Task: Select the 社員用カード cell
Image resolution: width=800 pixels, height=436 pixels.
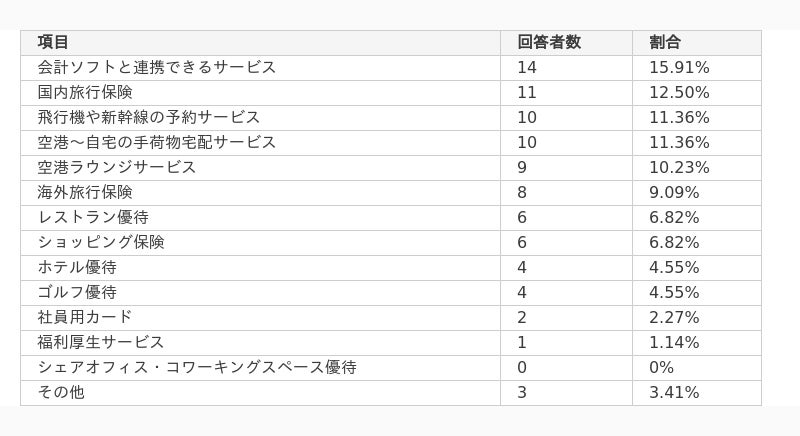Action: 260,318
